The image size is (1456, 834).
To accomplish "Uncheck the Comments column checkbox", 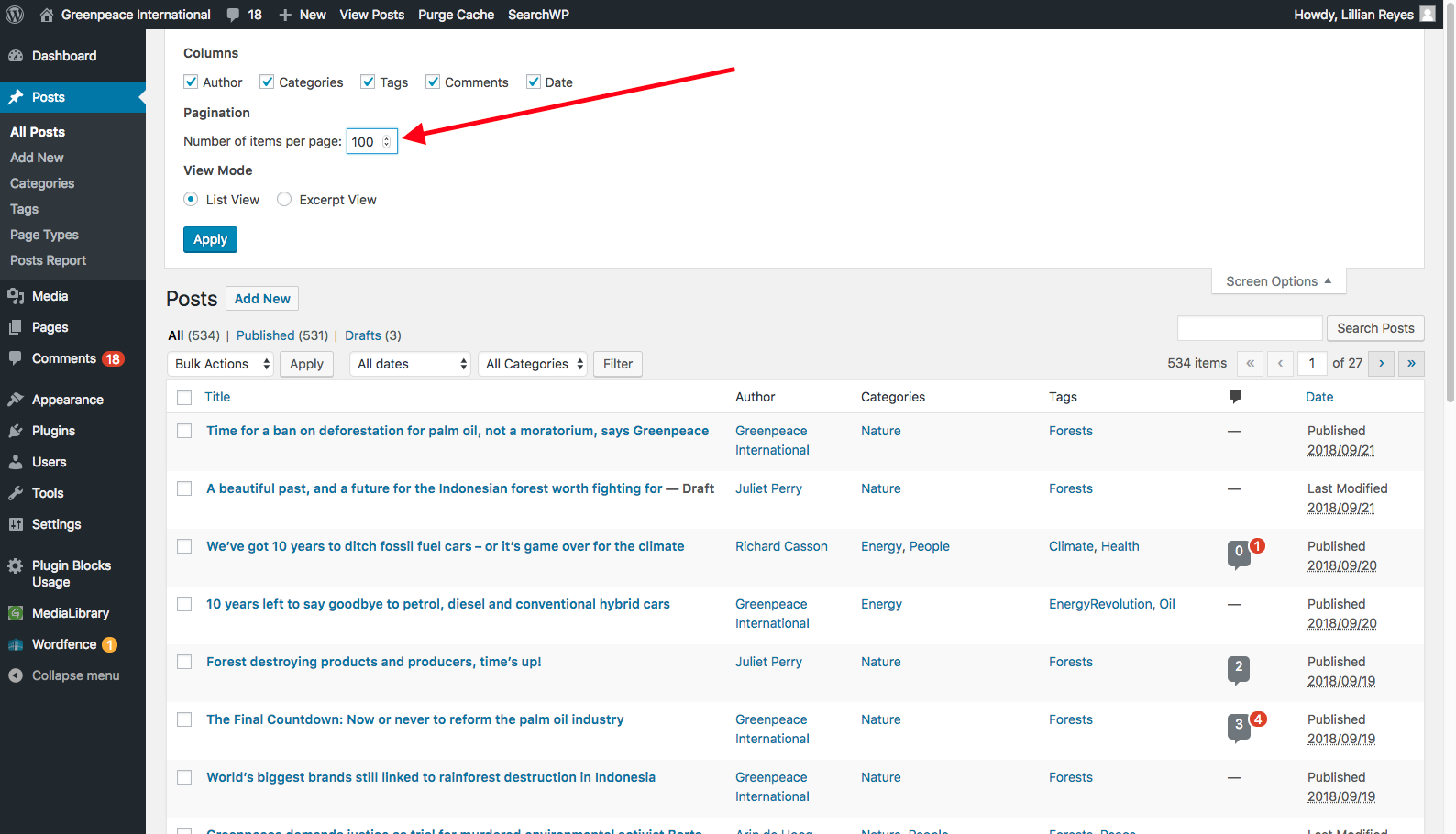I will pyautogui.click(x=433, y=82).
